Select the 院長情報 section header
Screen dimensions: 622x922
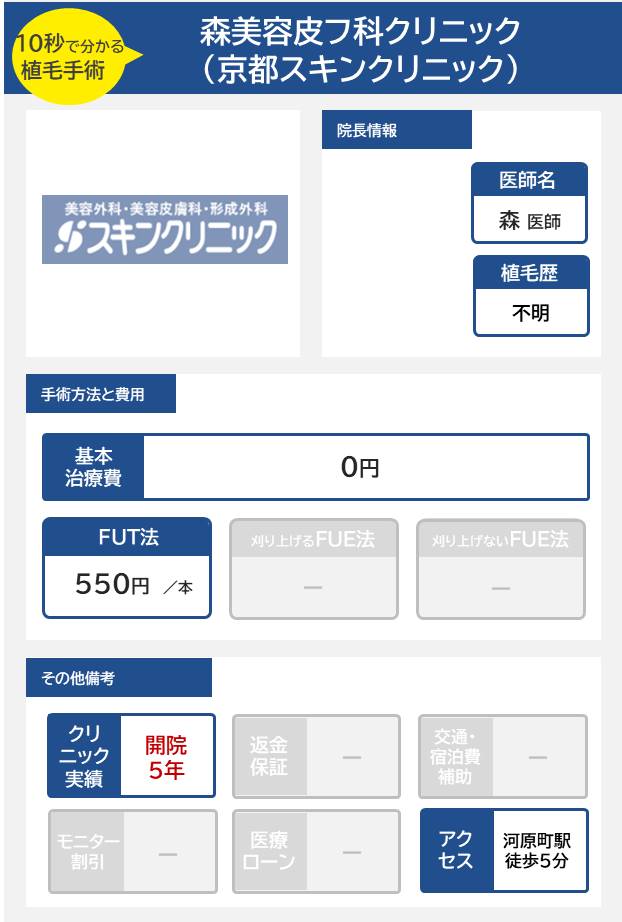(396, 130)
